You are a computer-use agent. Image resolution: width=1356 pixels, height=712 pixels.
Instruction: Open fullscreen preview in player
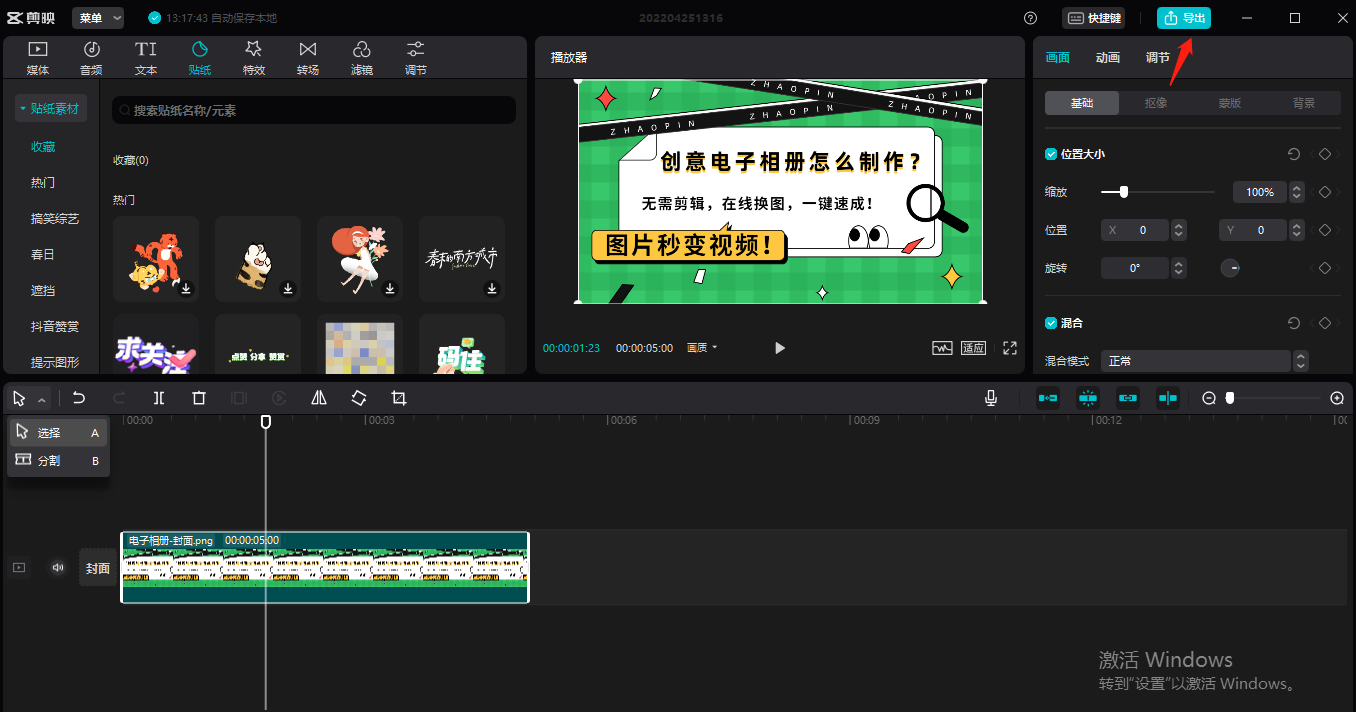coord(1010,348)
